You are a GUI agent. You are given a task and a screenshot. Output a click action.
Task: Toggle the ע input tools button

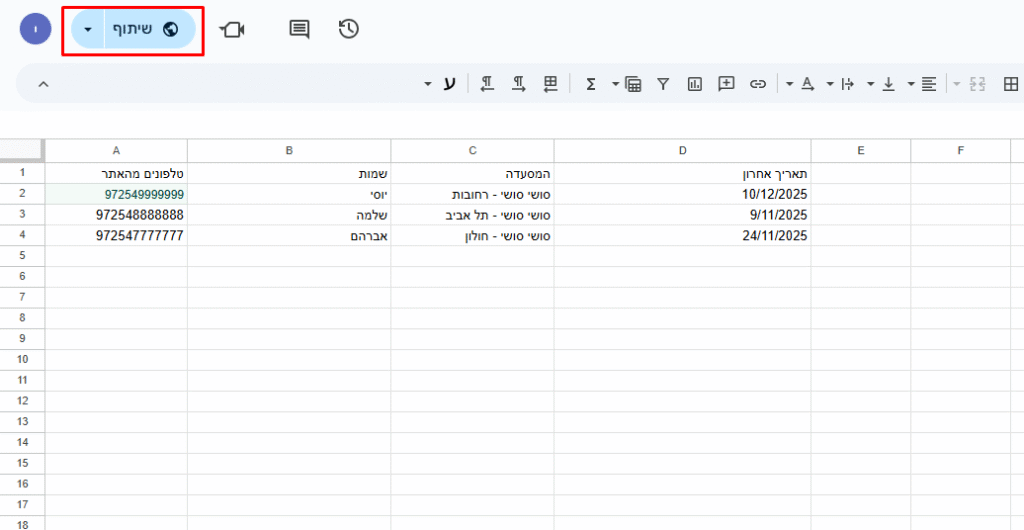[x=449, y=84]
